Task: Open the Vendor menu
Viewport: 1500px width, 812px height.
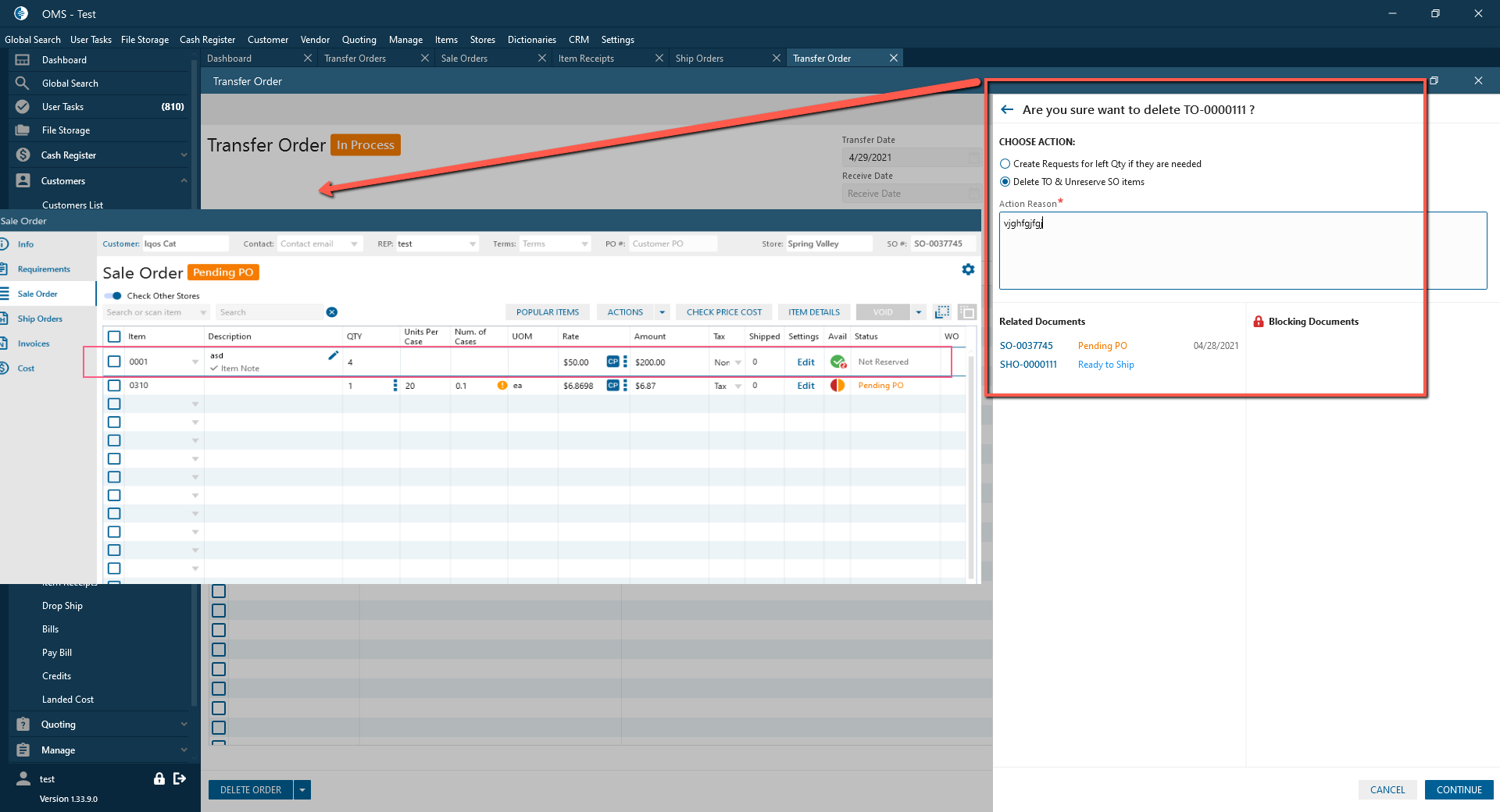Action: (x=315, y=40)
